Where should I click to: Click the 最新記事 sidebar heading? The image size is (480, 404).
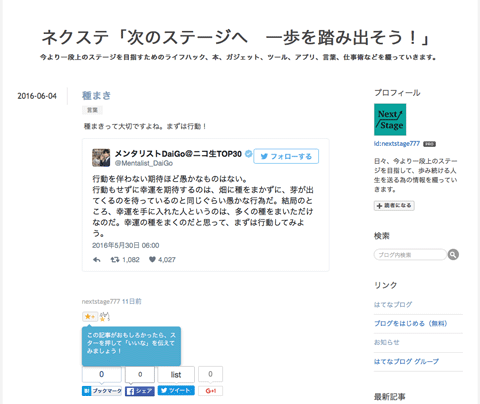(x=390, y=397)
